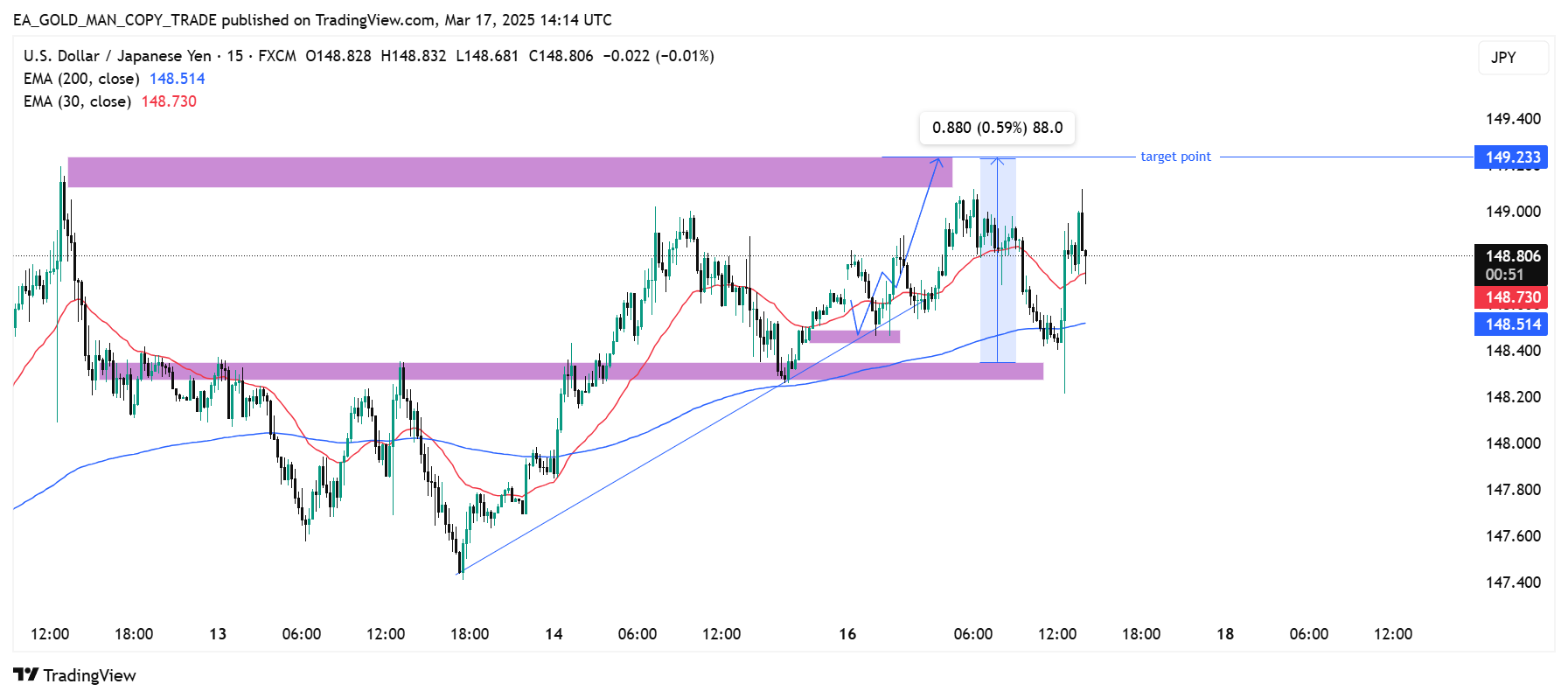This screenshot has width=1568, height=698.
Task: Click the 148.400 price axis label
Action: (x=1513, y=351)
